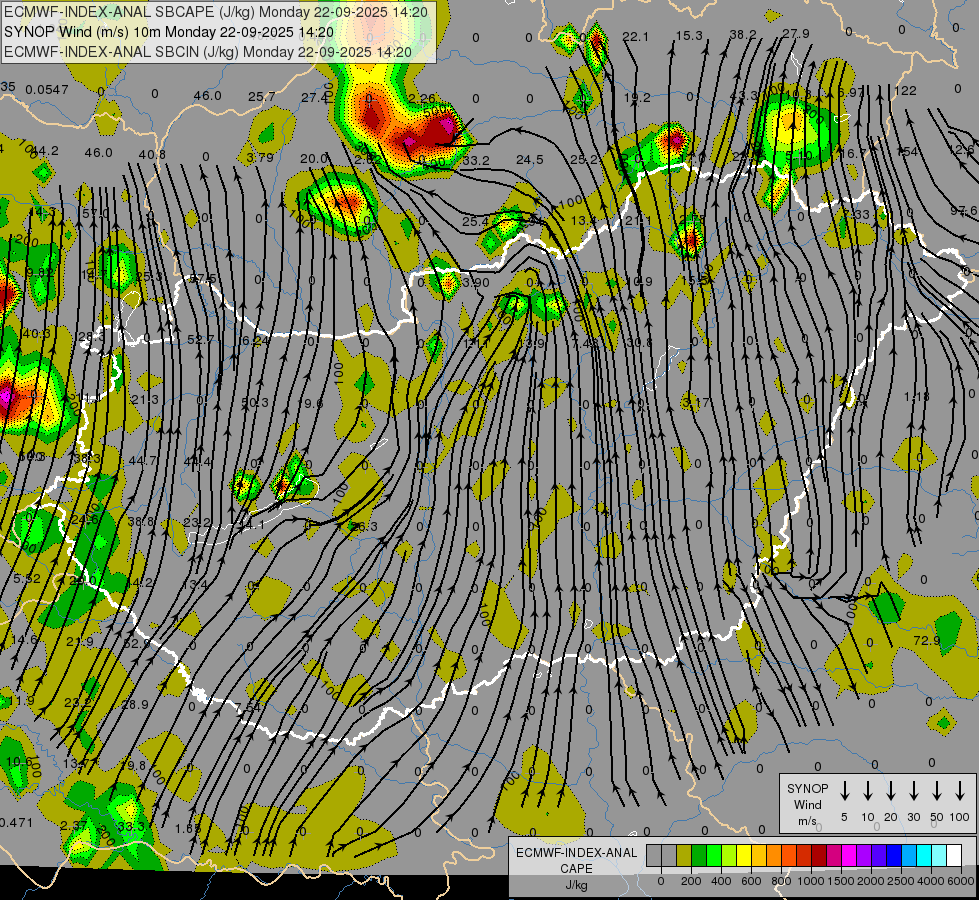This screenshot has width=979, height=900.
Task: Click the SYNOP Wind m/s legend label
Action: 807,804
